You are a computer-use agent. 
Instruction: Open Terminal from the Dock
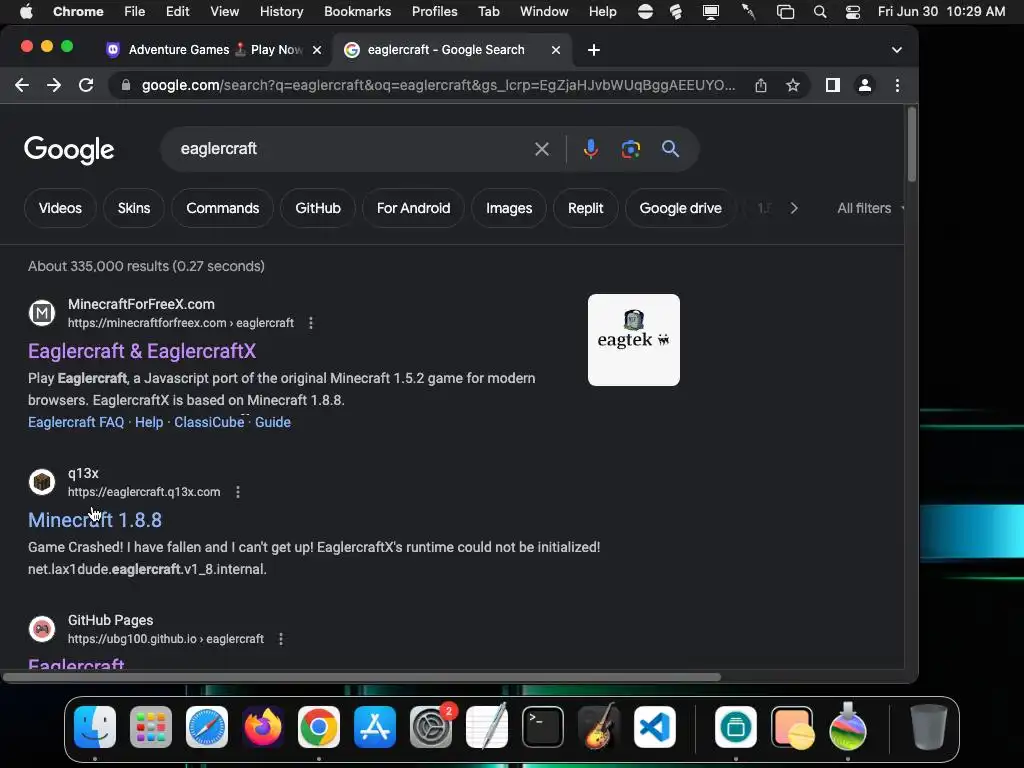click(543, 727)
